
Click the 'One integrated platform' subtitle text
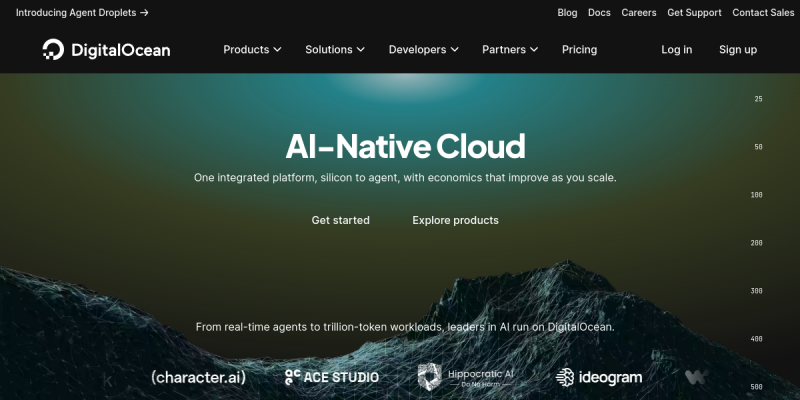coord(405,178)
